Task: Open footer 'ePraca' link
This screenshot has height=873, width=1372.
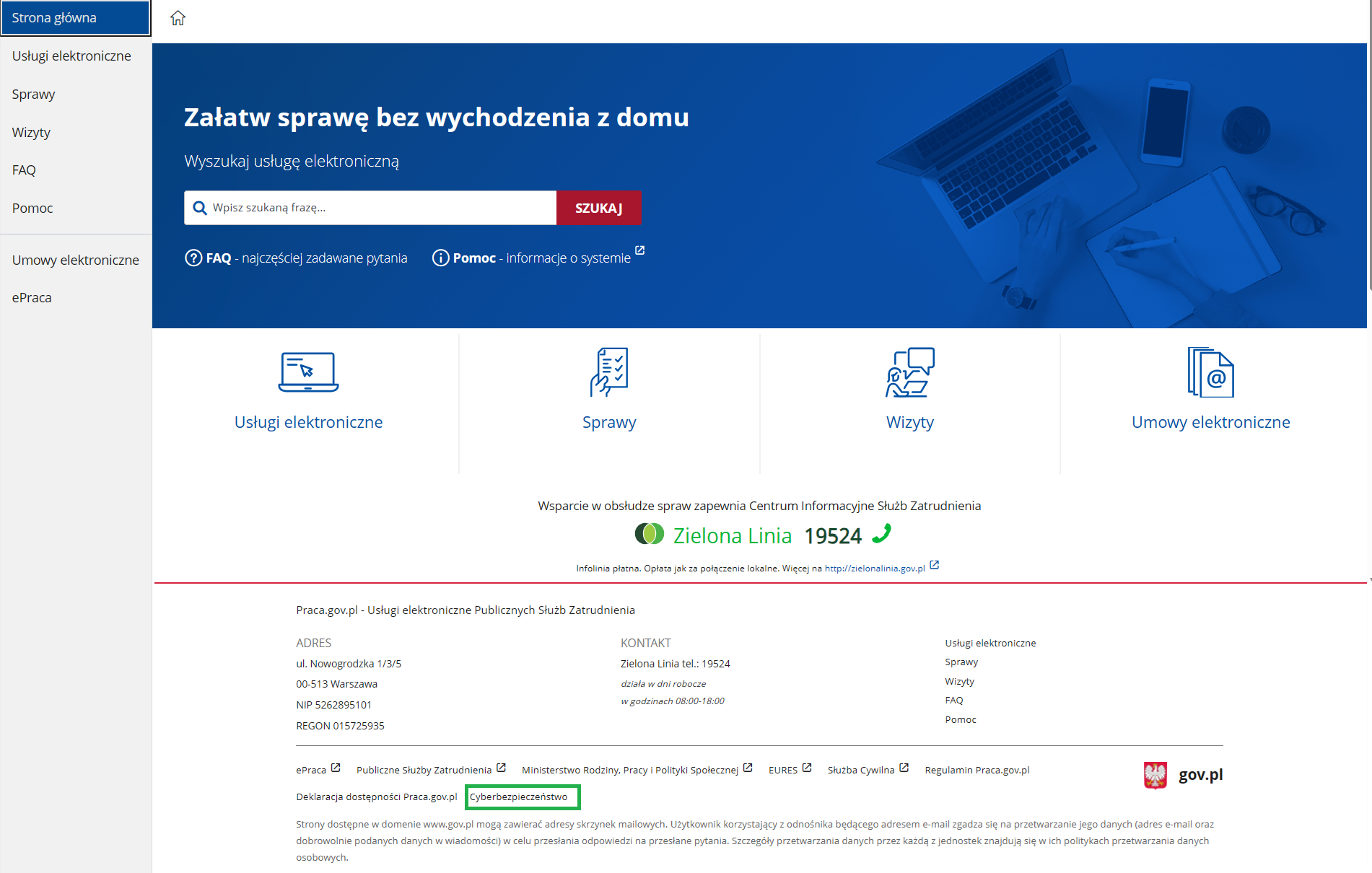Action: (x=311, y=770)
